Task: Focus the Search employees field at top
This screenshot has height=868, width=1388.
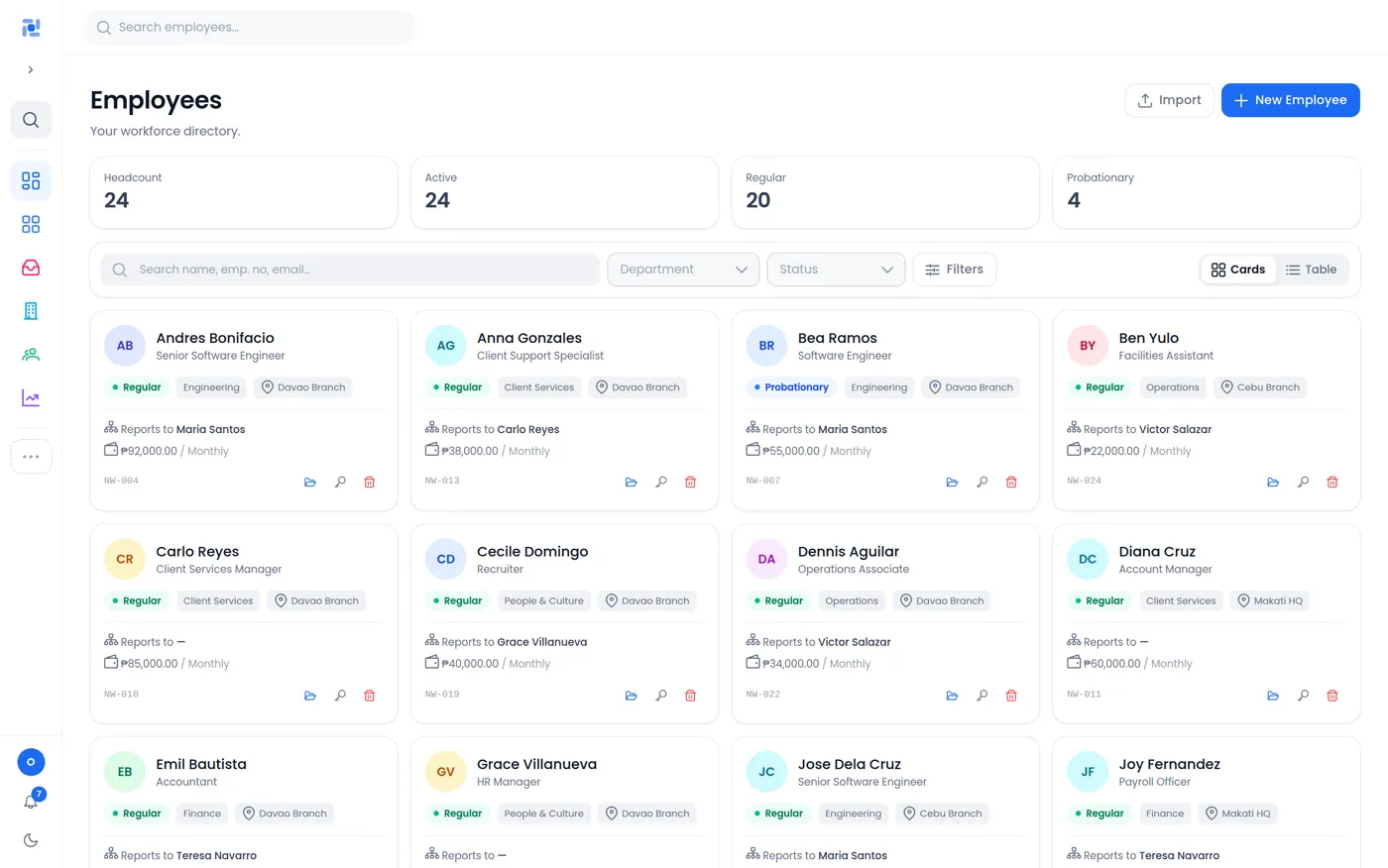Action: click(x=250, y=28)
